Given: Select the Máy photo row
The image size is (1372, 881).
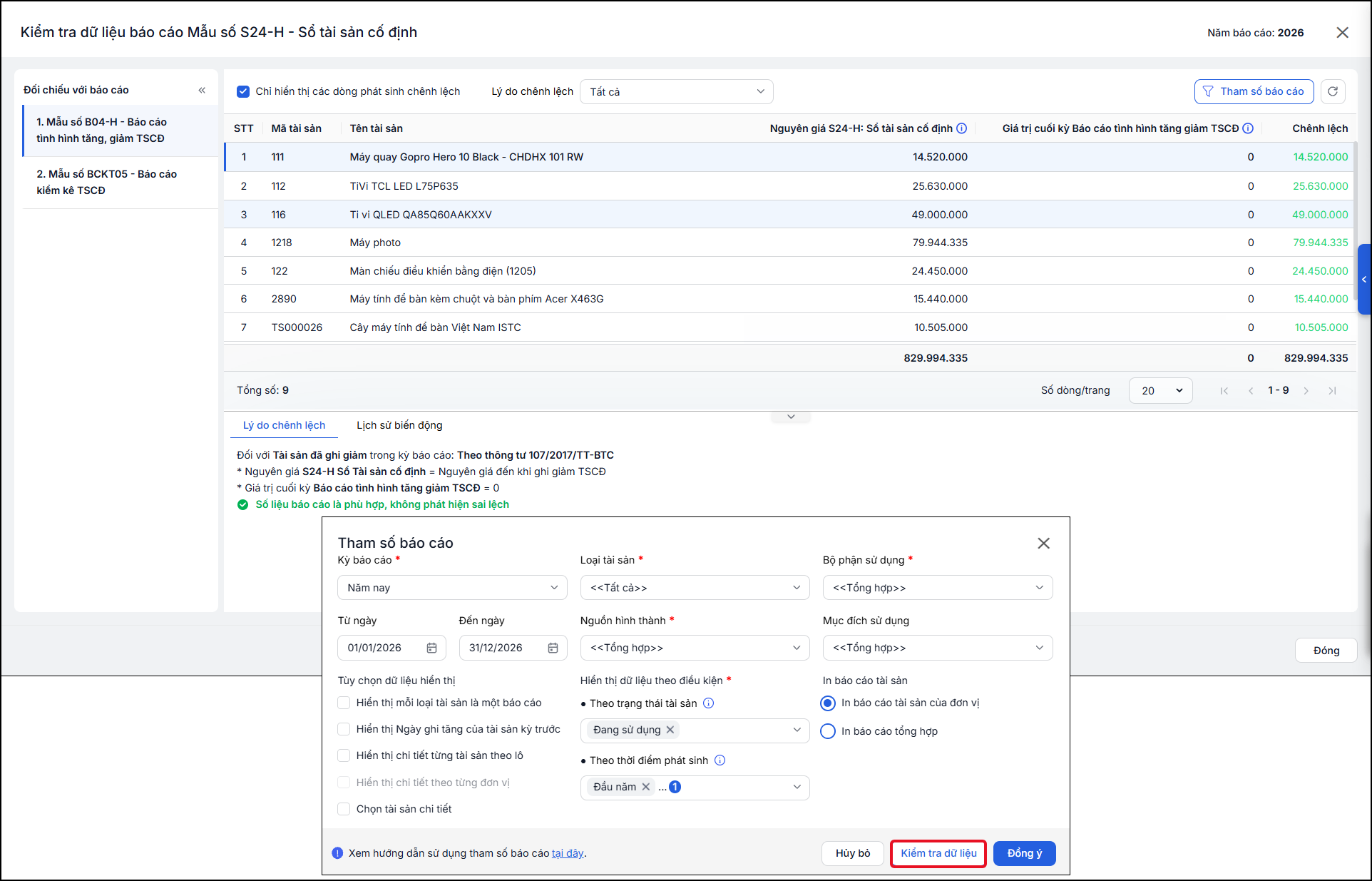Looking at the screenshot, I should 790,243.
